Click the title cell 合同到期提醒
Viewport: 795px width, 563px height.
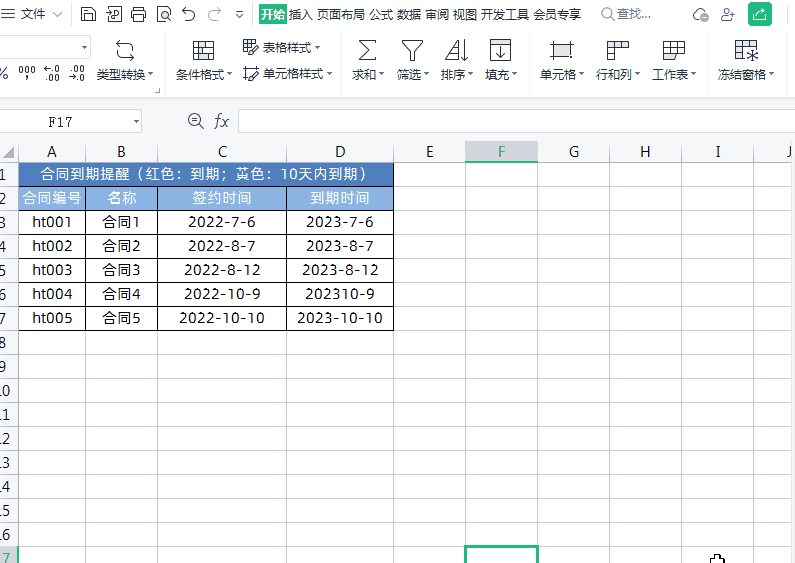tap(206, 174)
